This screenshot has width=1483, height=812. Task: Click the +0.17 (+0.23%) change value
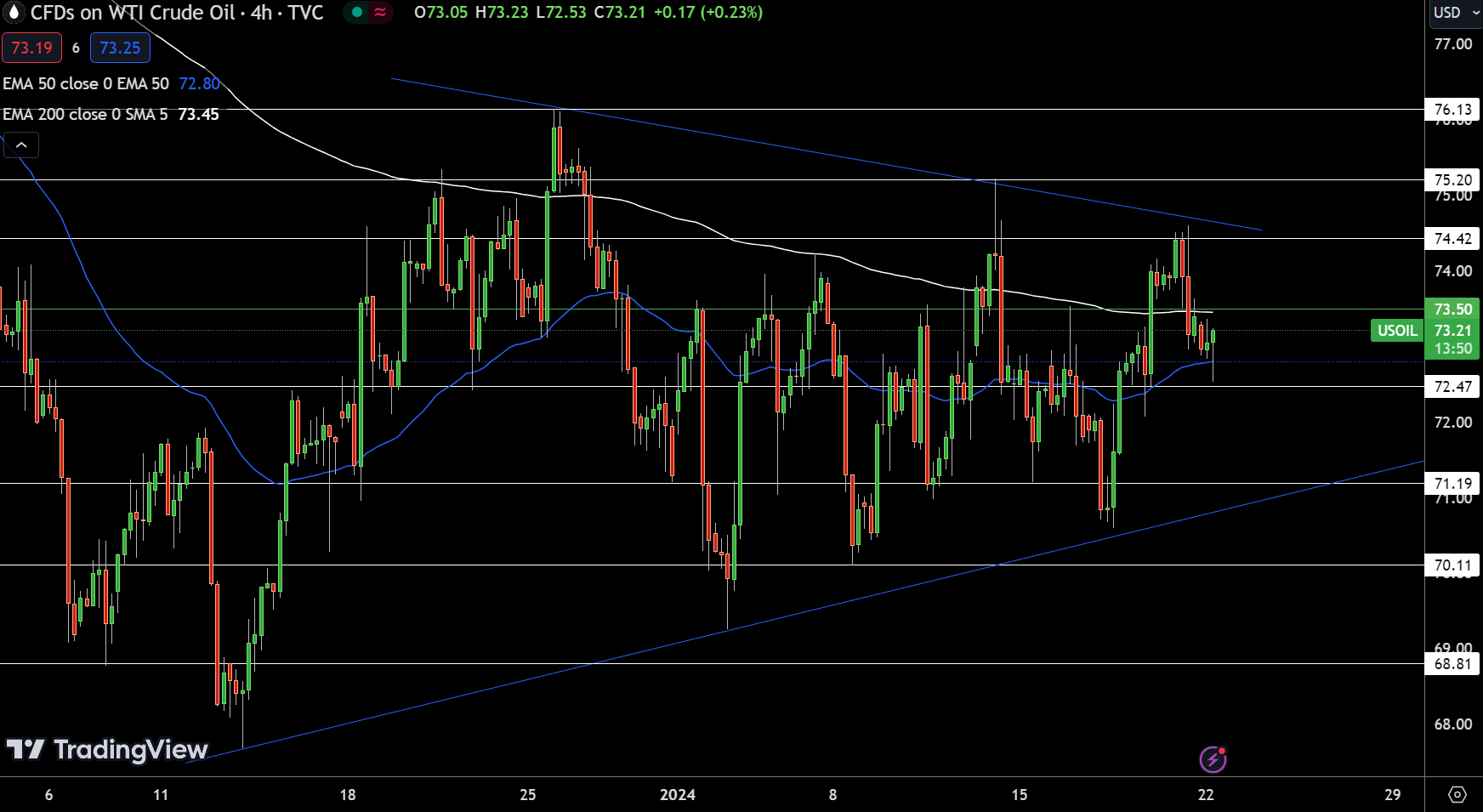pyautogui.click(x=707, y=13)
